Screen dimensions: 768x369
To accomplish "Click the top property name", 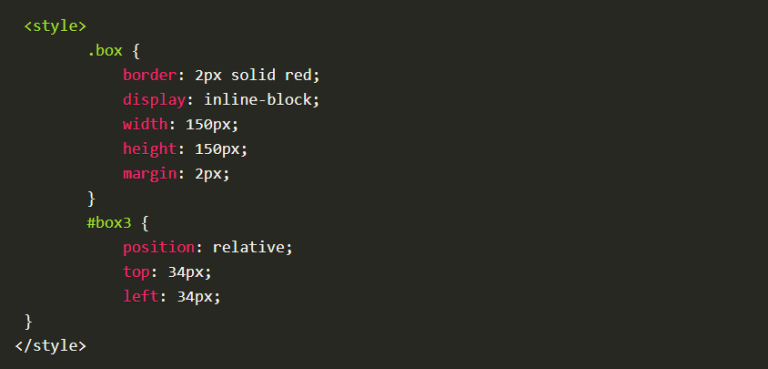I will point(136,272).
